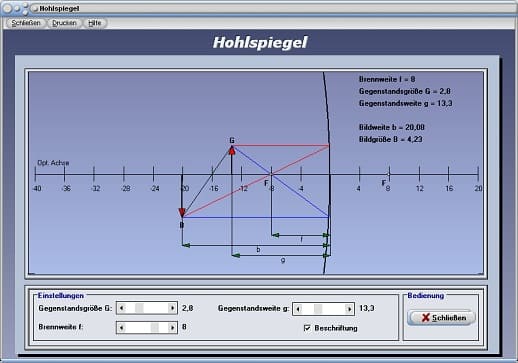Click the -36 axis tick label

pyautogui.click(x=66, y=189)
